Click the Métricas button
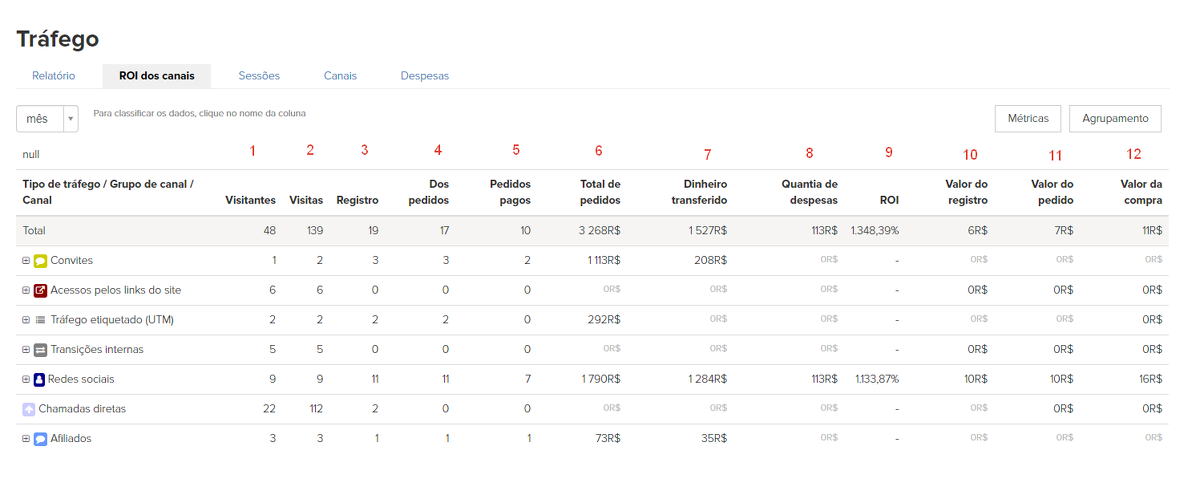 (1027, 118)
